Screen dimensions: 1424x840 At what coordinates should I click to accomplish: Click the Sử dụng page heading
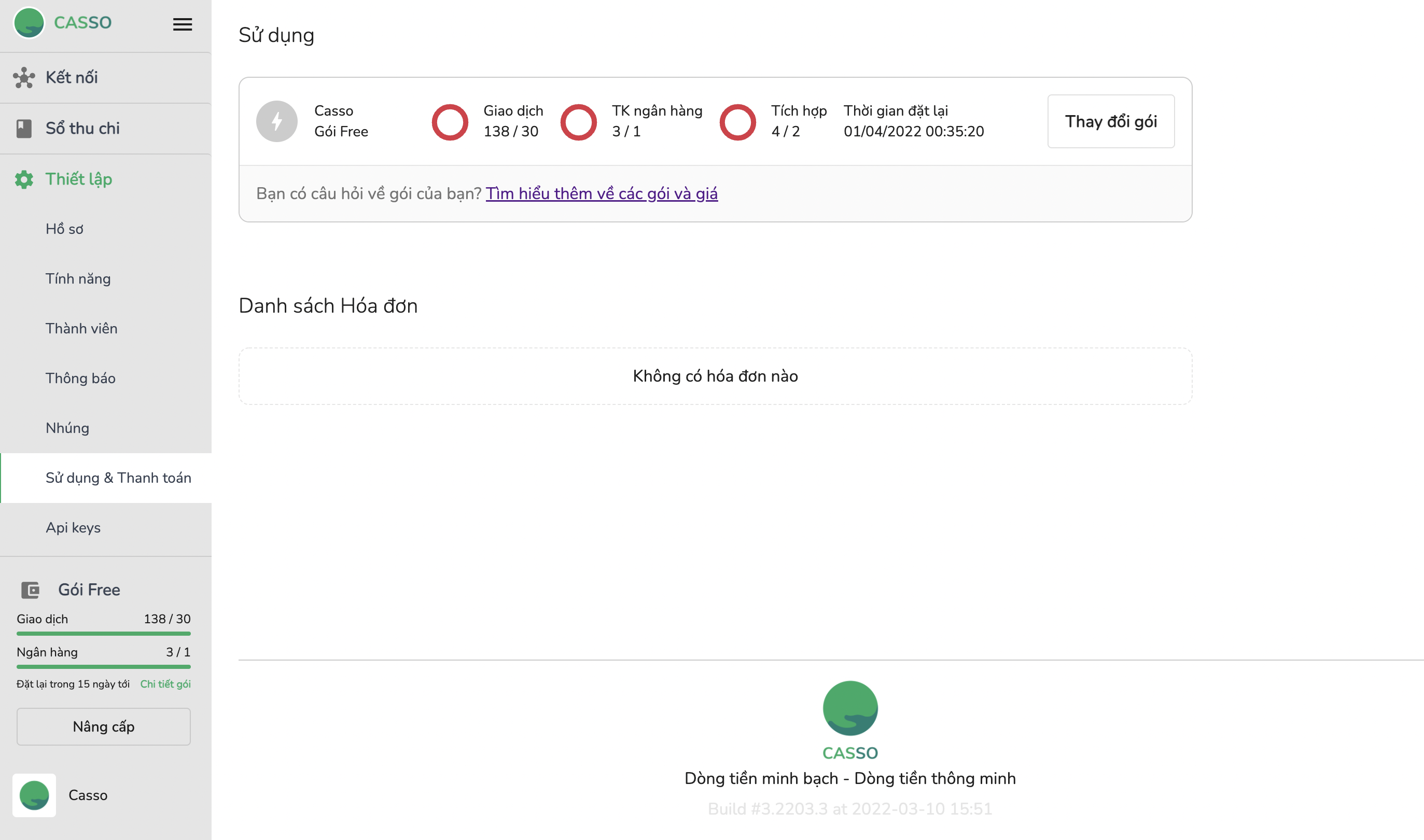(x=276, y=35)
